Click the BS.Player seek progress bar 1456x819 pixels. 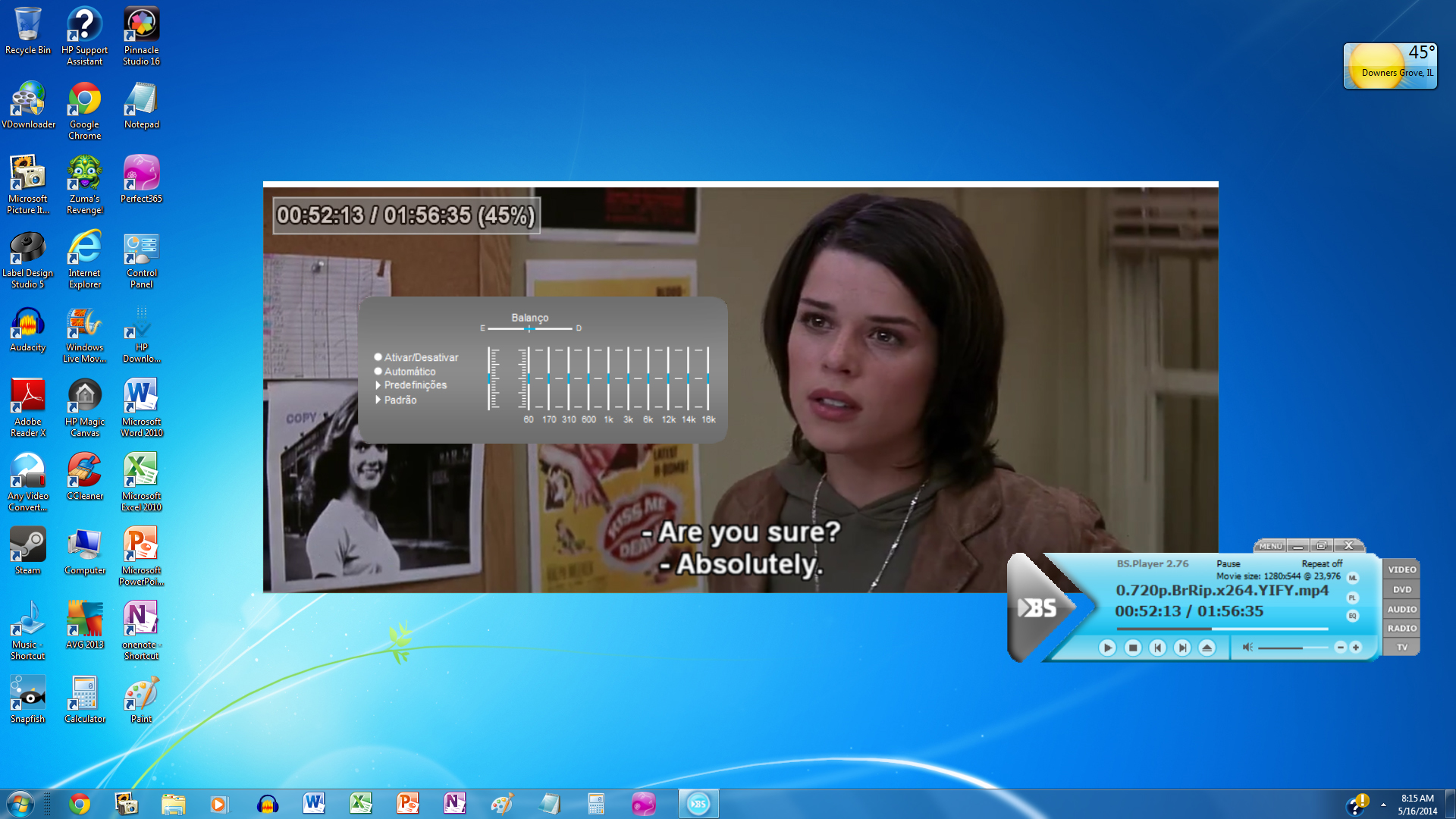coord(1222,629)
